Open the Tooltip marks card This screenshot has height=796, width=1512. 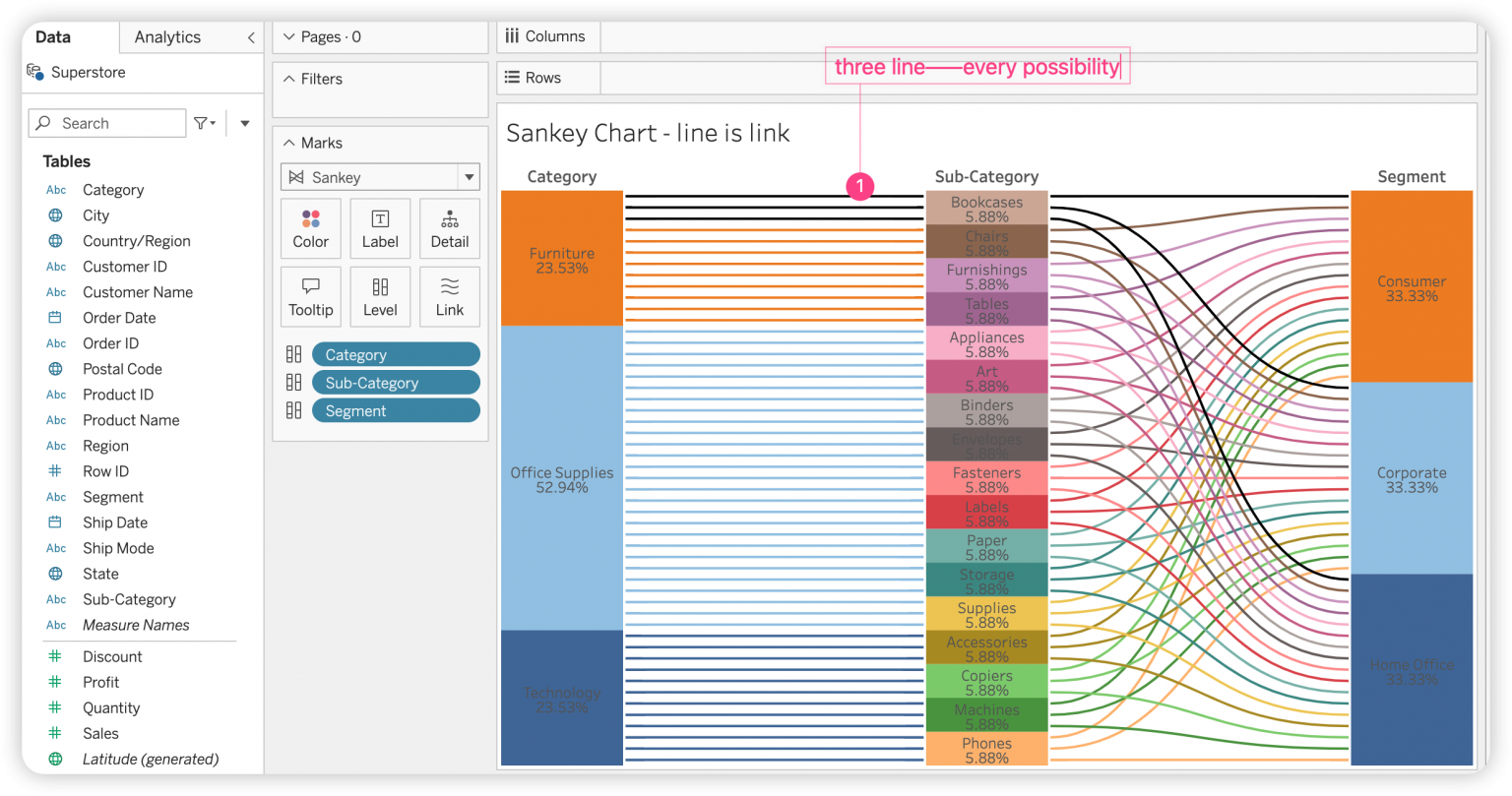pyautogui.click(x=310, y=296)
